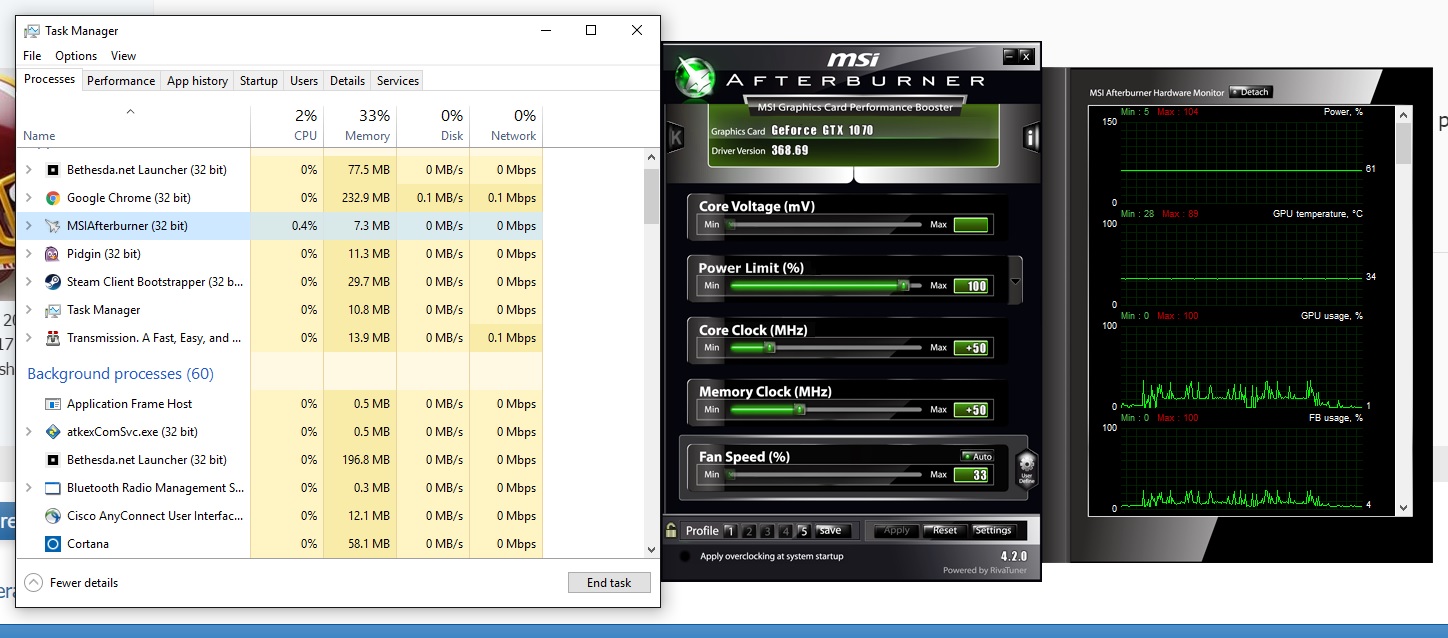Select Afterburner profile slot 3
1448x638 pixels.
766,531
